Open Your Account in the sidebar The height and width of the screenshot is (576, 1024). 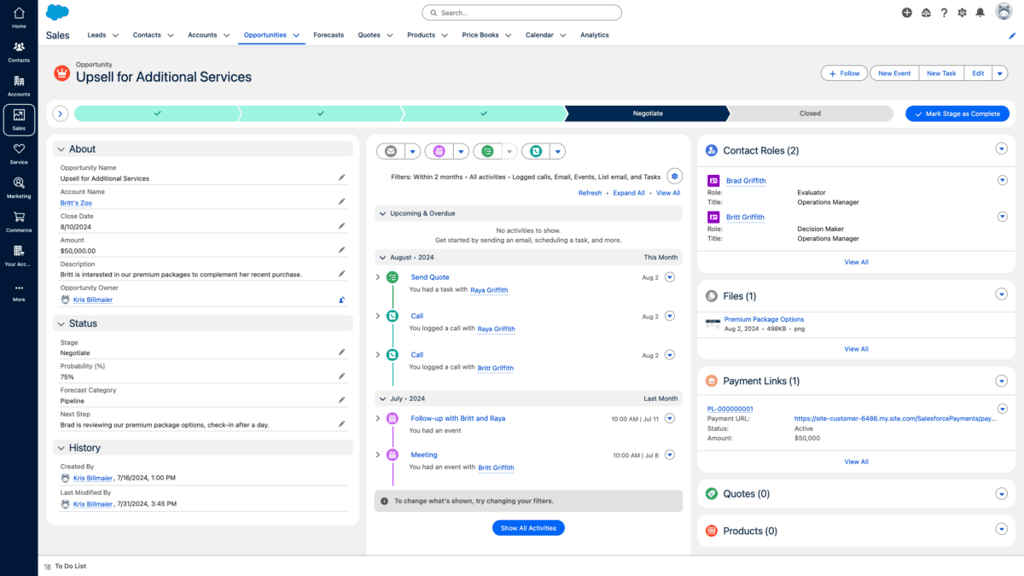click(x=19, y=255)
